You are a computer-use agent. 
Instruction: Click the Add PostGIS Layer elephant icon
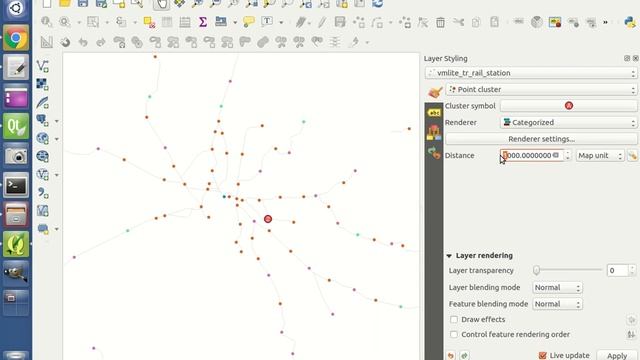tap(42, 120)
